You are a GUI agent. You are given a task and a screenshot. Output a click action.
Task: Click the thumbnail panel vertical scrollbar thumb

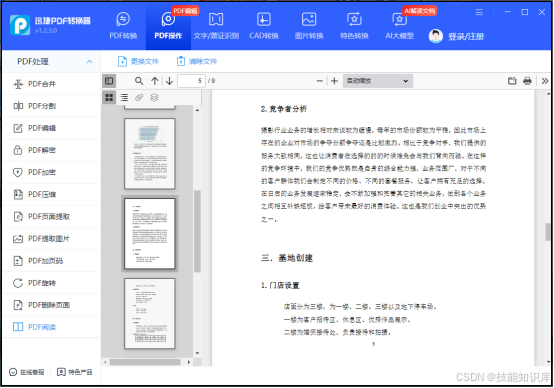point(198,231)
